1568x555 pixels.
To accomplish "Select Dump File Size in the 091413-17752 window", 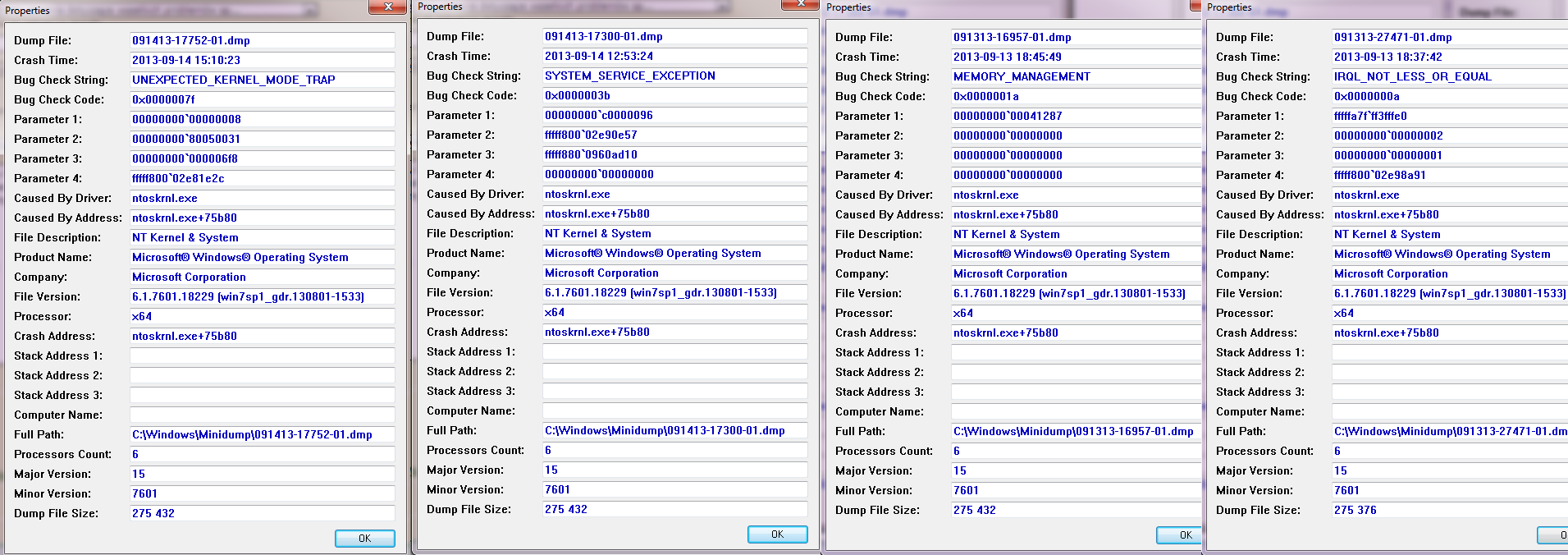I will click(263, 513).
